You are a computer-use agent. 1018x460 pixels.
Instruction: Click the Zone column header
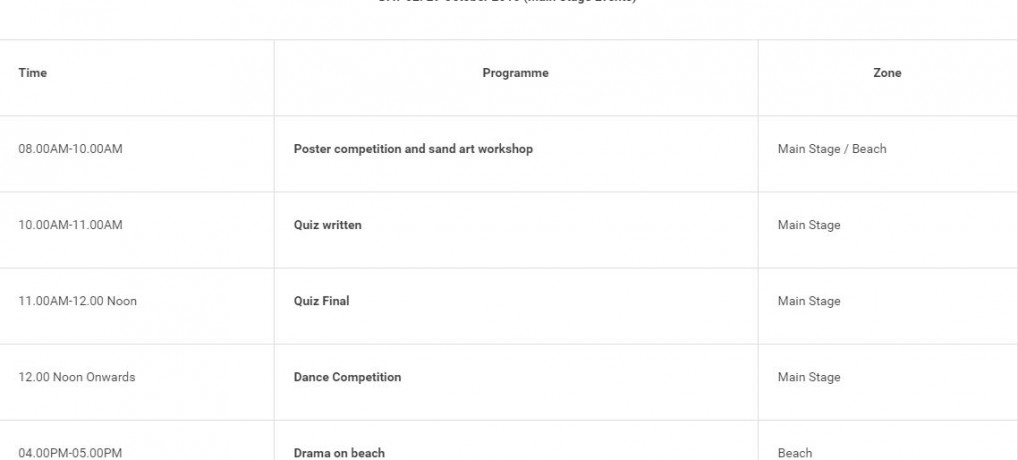(x=887, y=73)
